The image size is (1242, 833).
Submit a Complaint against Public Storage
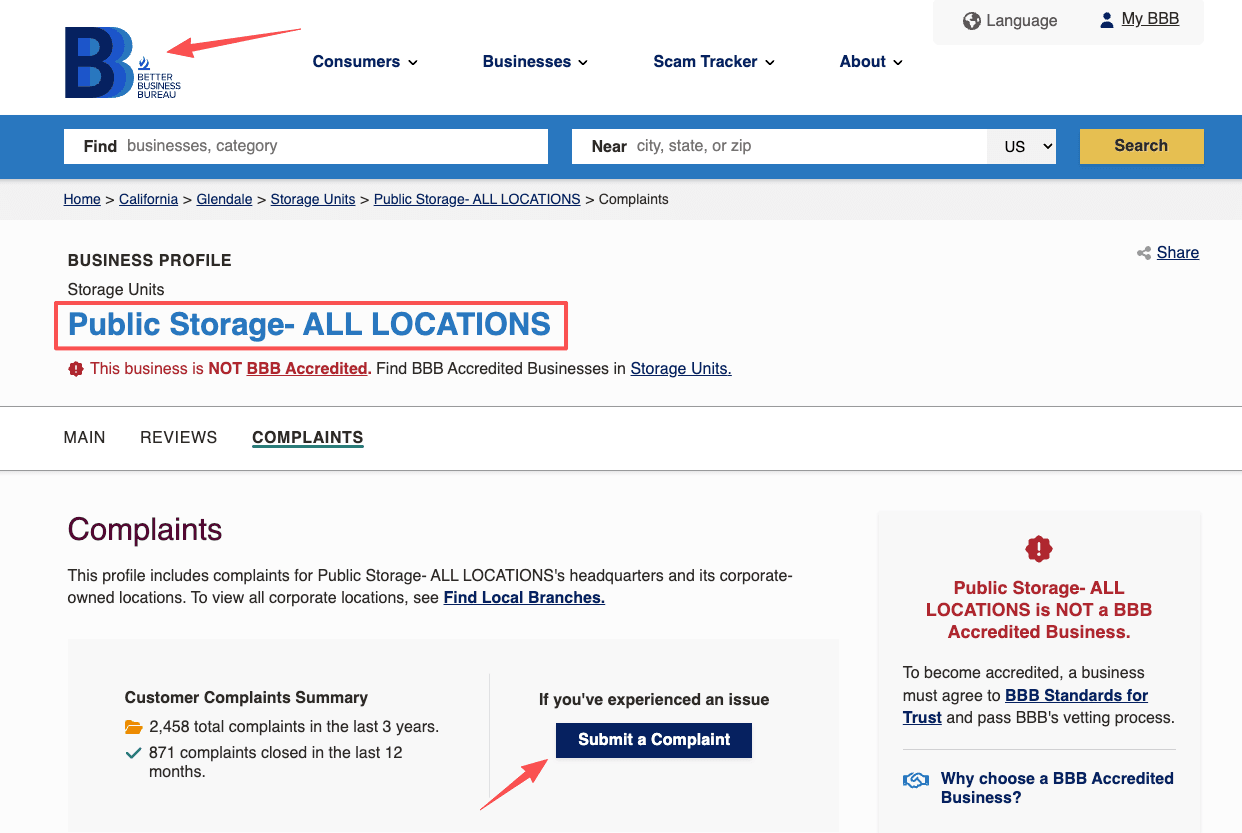(x=653, y=740)
